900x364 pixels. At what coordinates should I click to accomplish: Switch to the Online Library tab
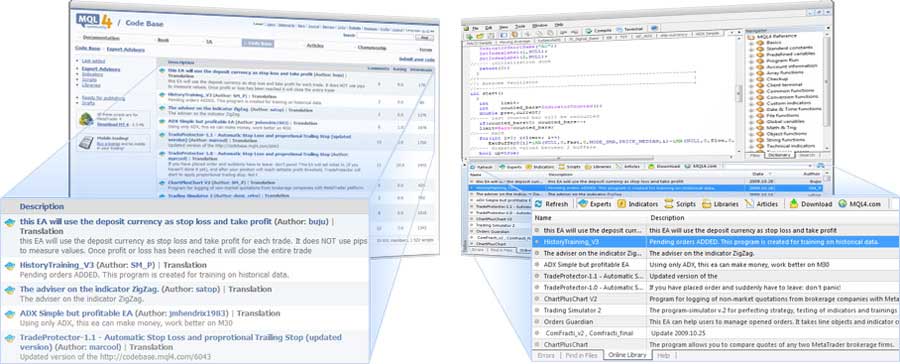pos(627,355)
